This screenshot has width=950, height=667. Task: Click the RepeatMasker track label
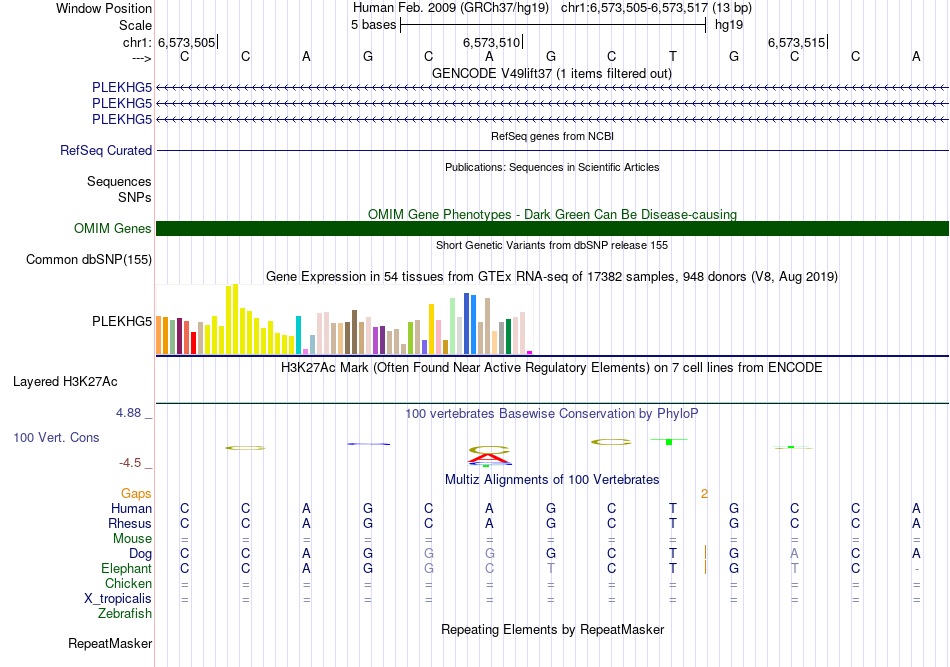coord(110,643)
